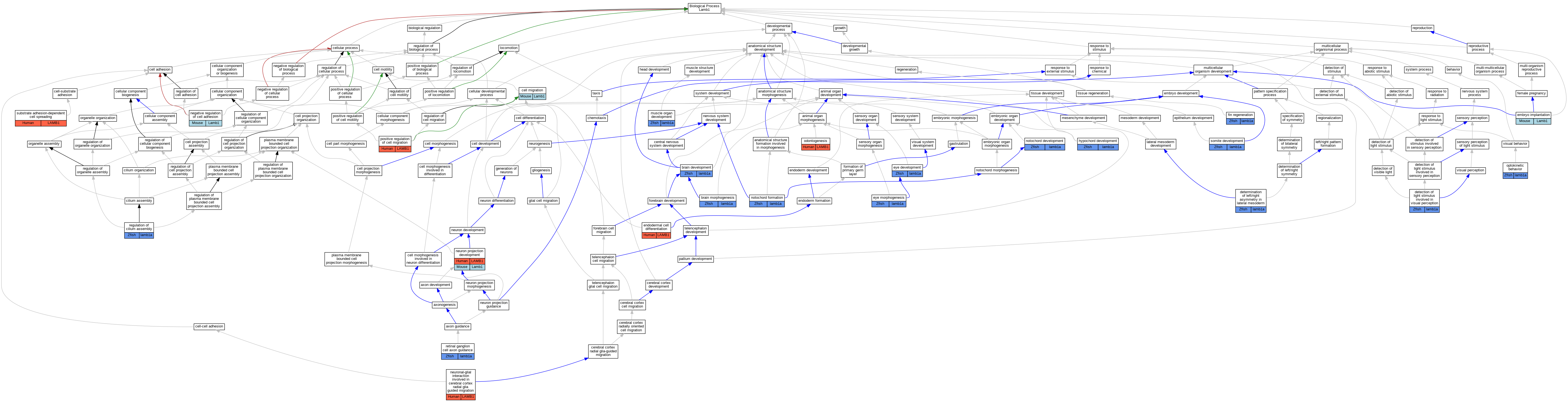Click the 'cerebral cortex development' node

[x=659, y=285]
